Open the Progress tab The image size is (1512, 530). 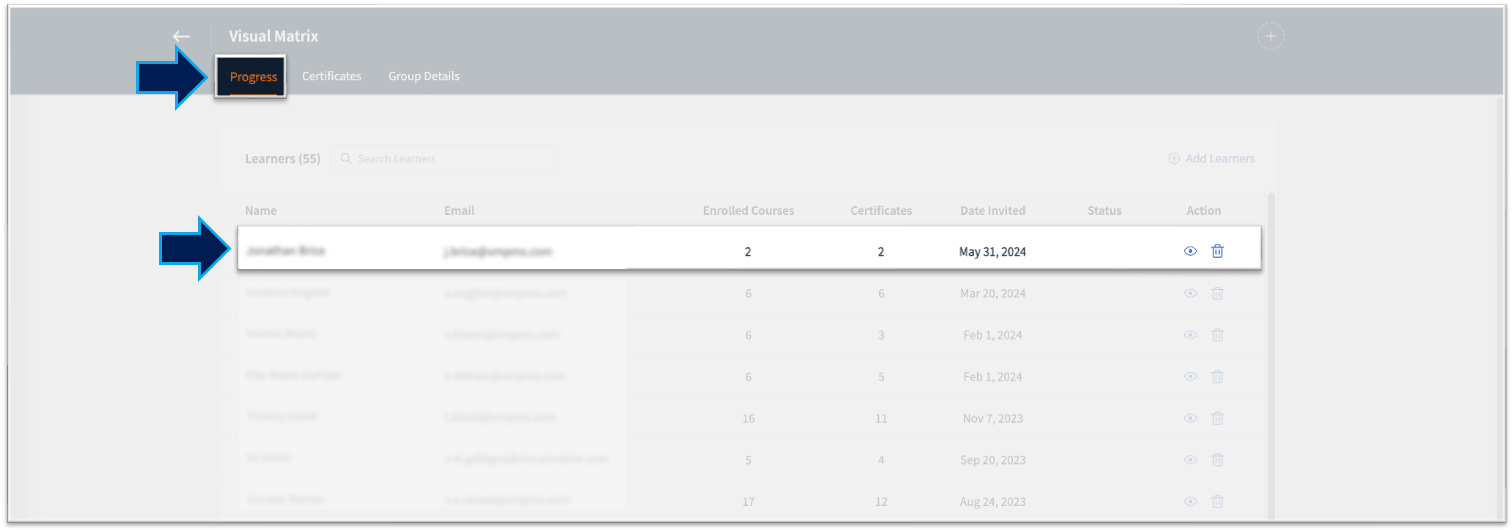coord(253,77)
